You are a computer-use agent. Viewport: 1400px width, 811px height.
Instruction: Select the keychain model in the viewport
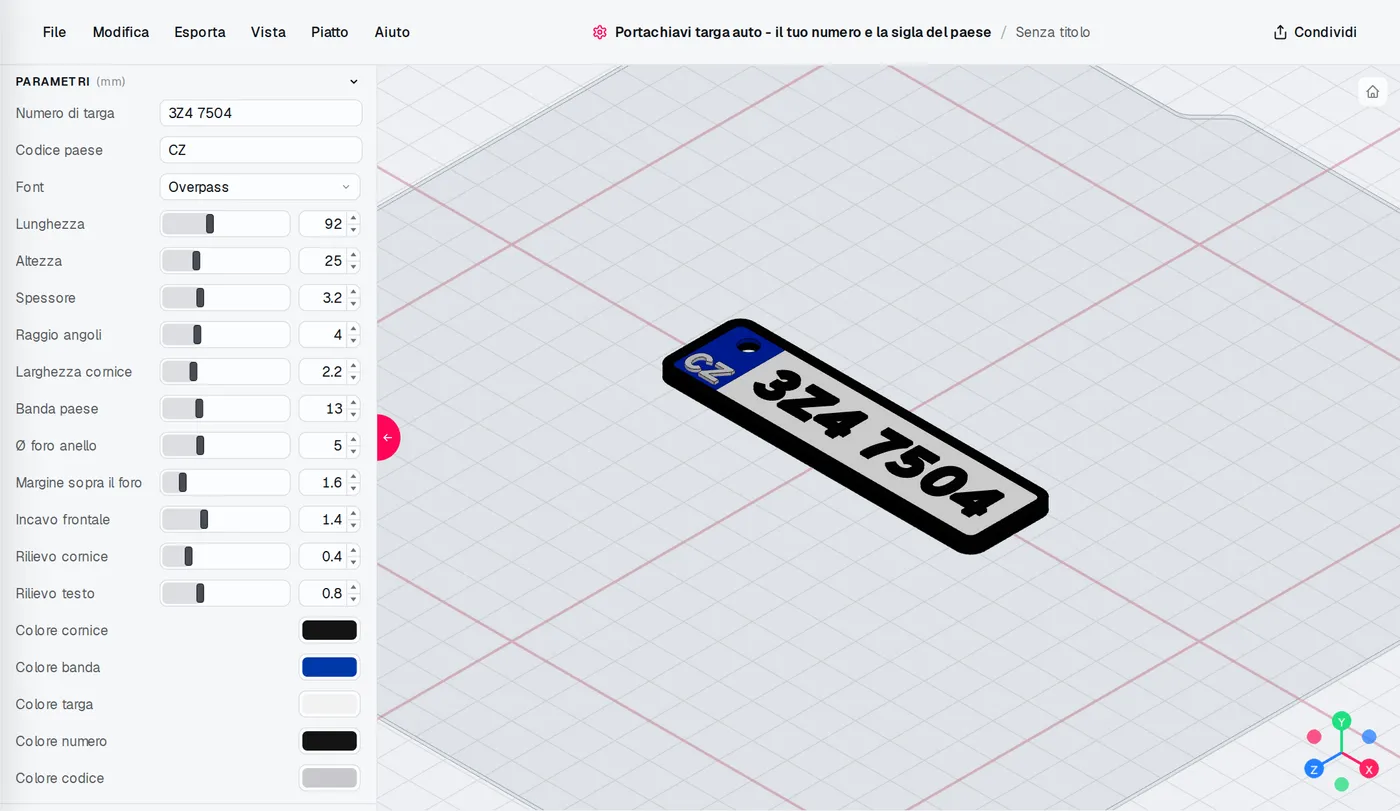pos(856,436)
